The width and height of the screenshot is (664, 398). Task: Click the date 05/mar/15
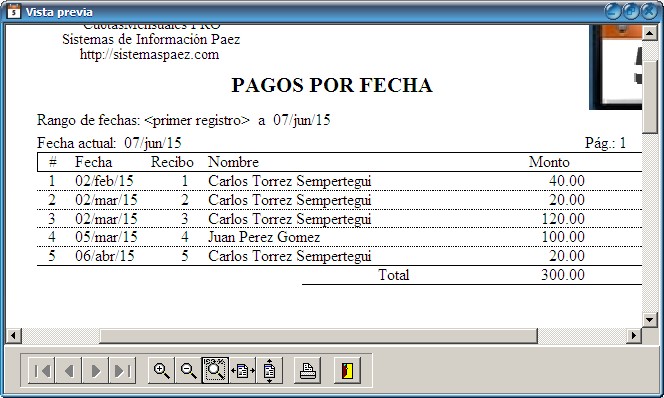coord(106,237)
